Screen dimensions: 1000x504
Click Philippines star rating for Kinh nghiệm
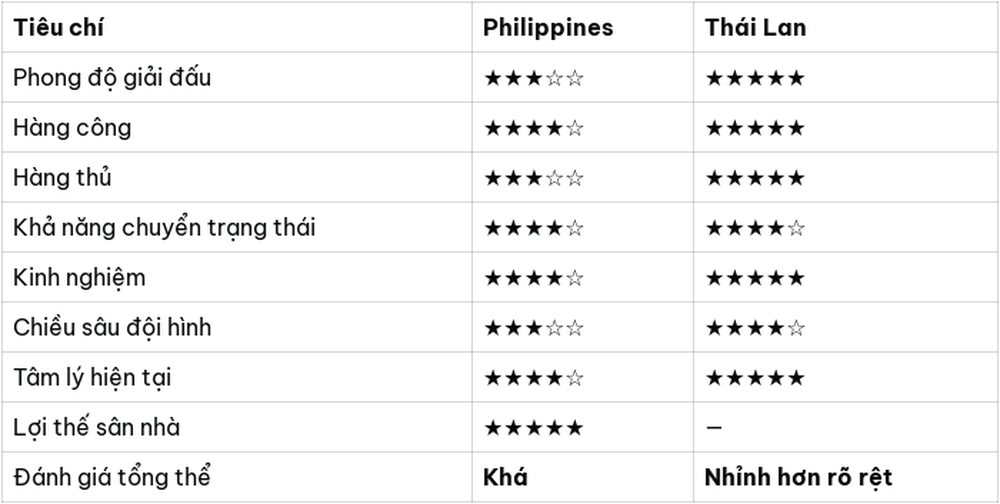[x=534, y=278]
